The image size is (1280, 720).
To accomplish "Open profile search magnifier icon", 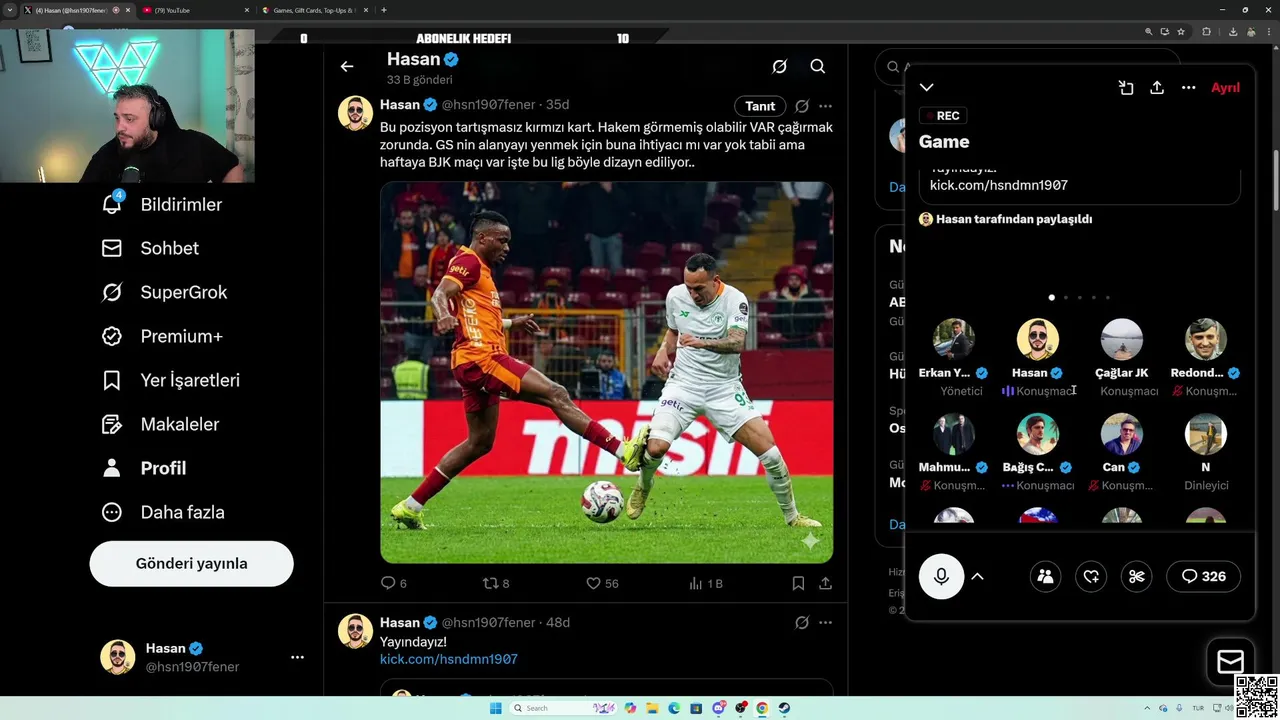I will [818, 67].
